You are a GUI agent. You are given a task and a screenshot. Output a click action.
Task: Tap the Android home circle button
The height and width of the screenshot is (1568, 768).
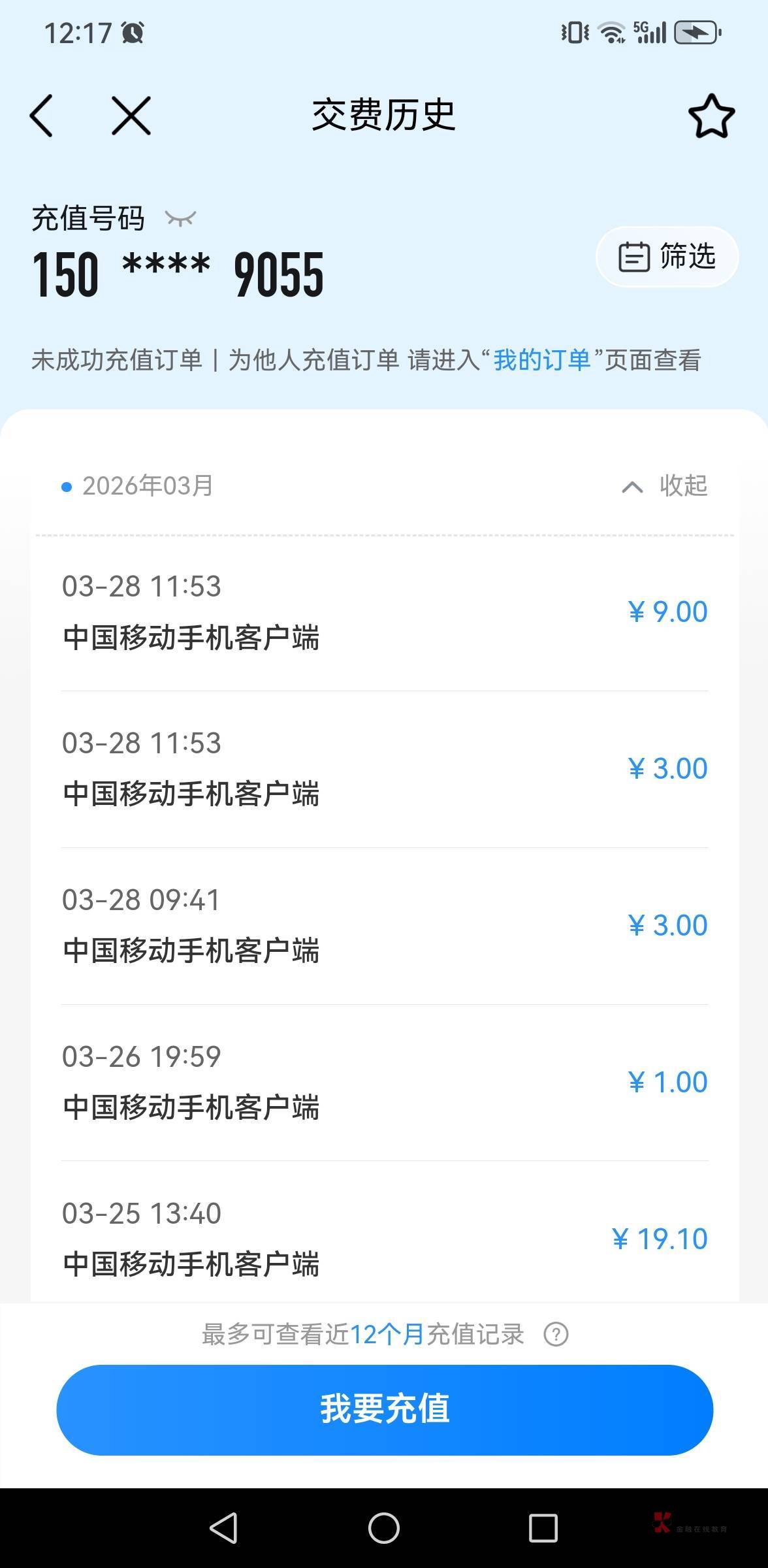tap(384, 1528)
